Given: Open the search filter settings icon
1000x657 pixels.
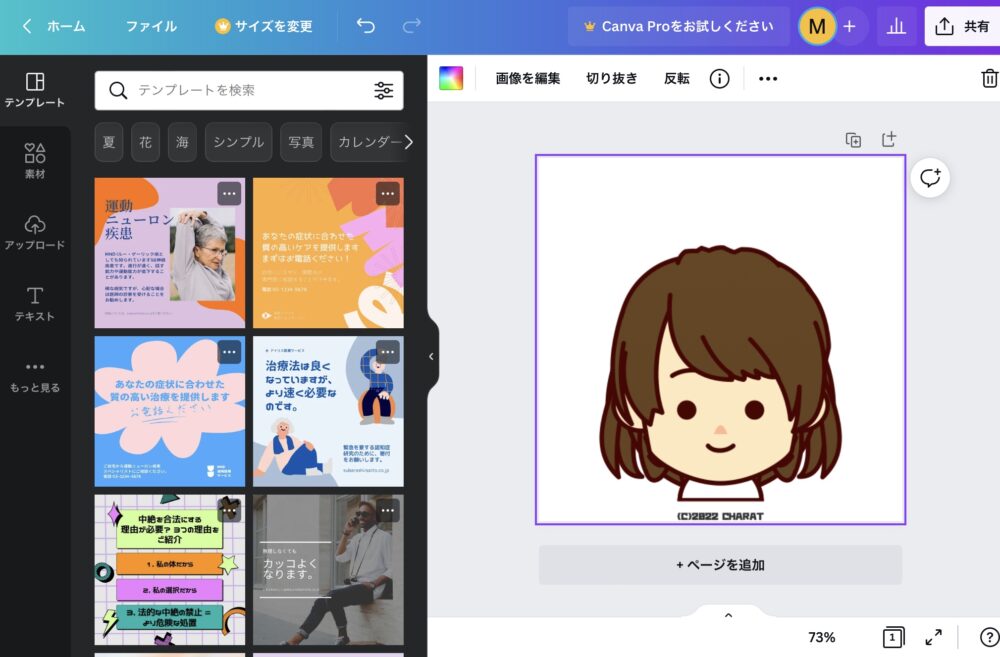Looking at the screenshot, I should pos(383,91).
